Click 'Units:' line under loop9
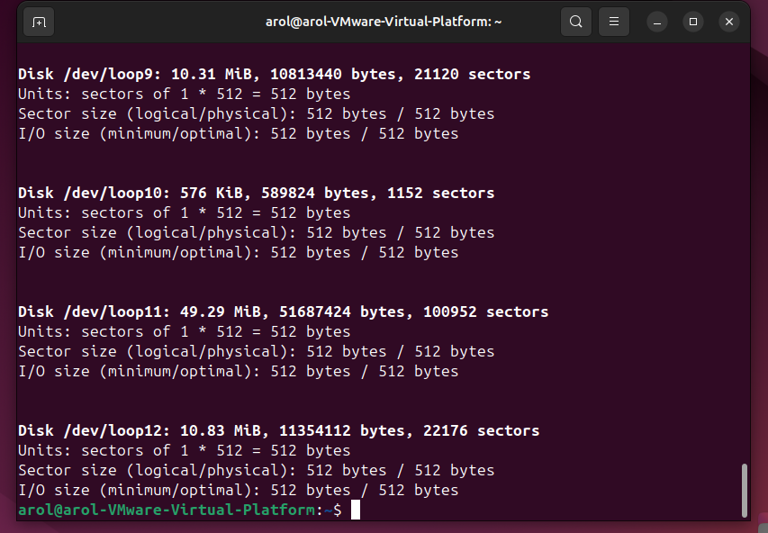768x533 pixels. coord(184,94)
